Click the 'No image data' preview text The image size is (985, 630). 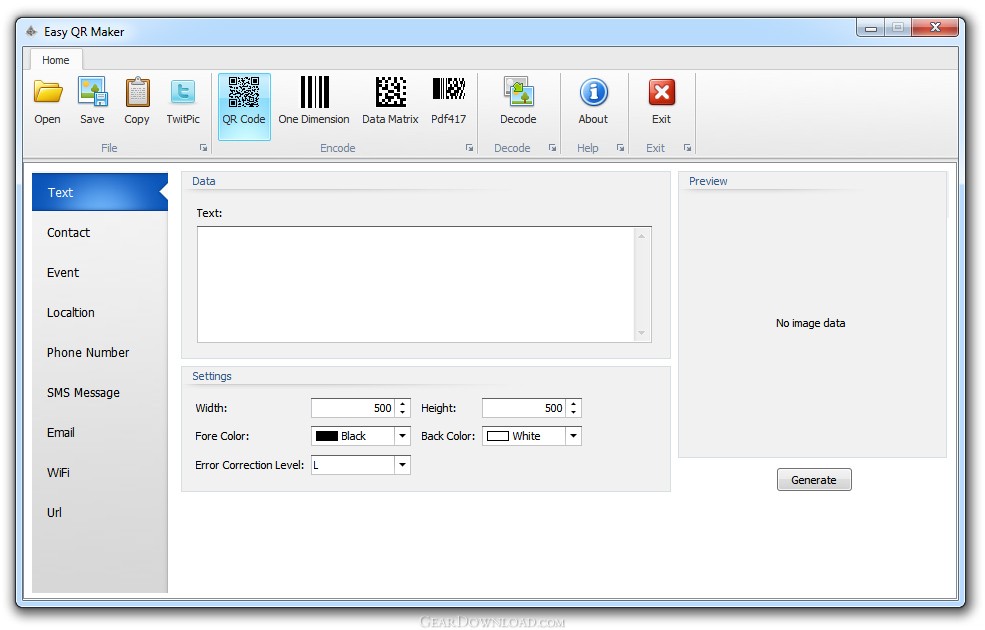(810, 323)
